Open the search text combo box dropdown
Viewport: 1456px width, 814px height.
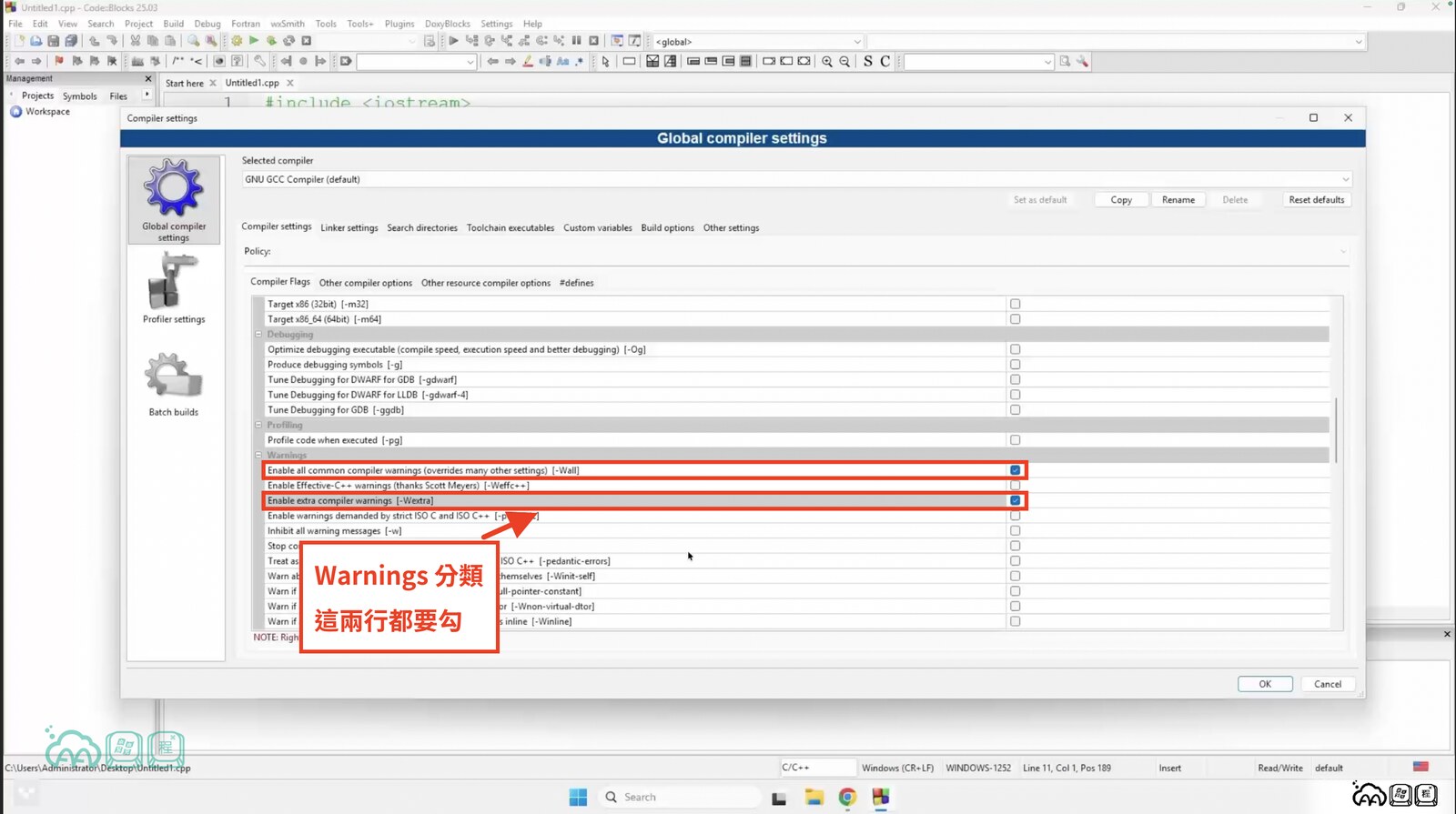(x=1047, y=62)
